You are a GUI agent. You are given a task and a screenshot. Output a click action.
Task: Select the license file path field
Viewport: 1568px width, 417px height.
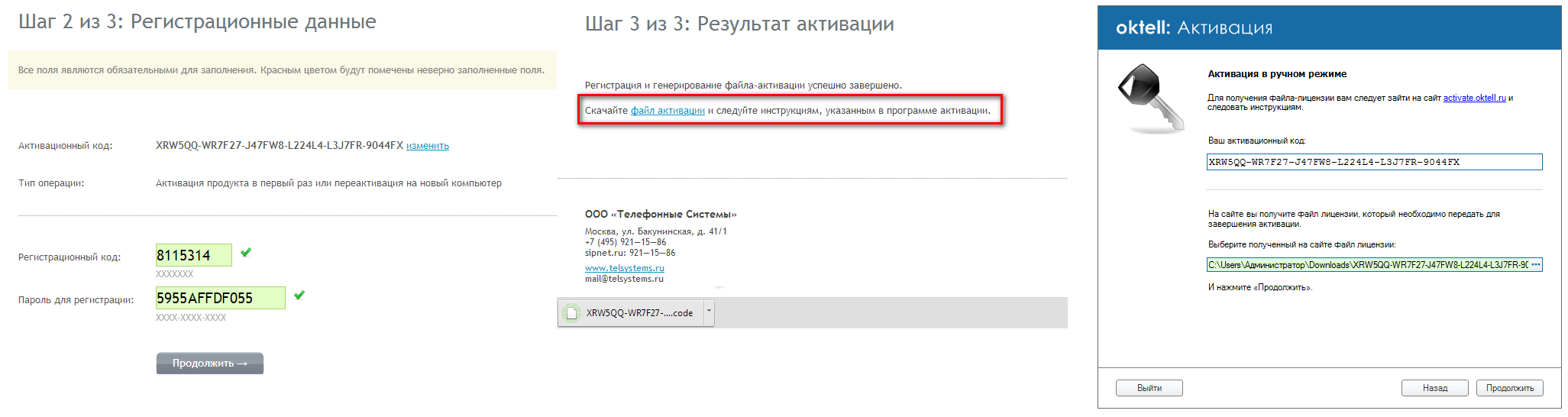(x=1367, y=265)
